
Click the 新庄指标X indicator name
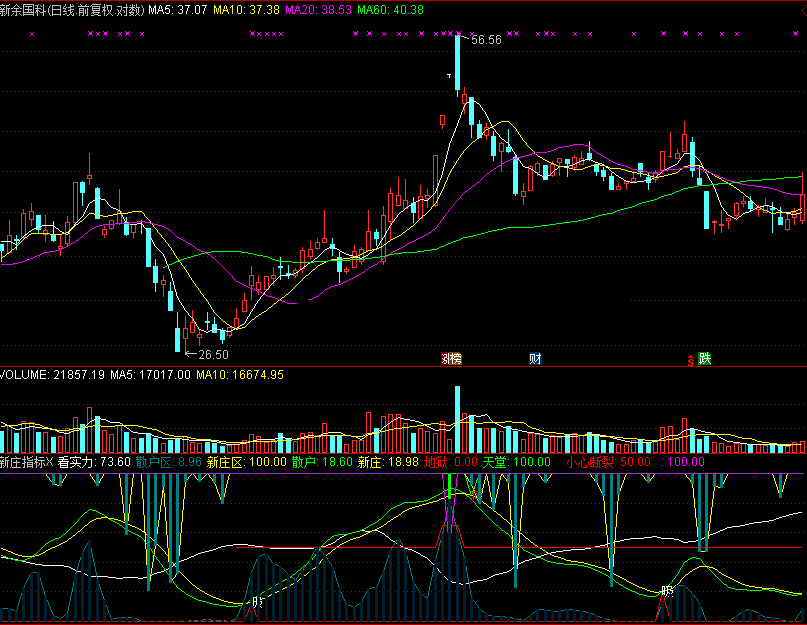(27, 462)
